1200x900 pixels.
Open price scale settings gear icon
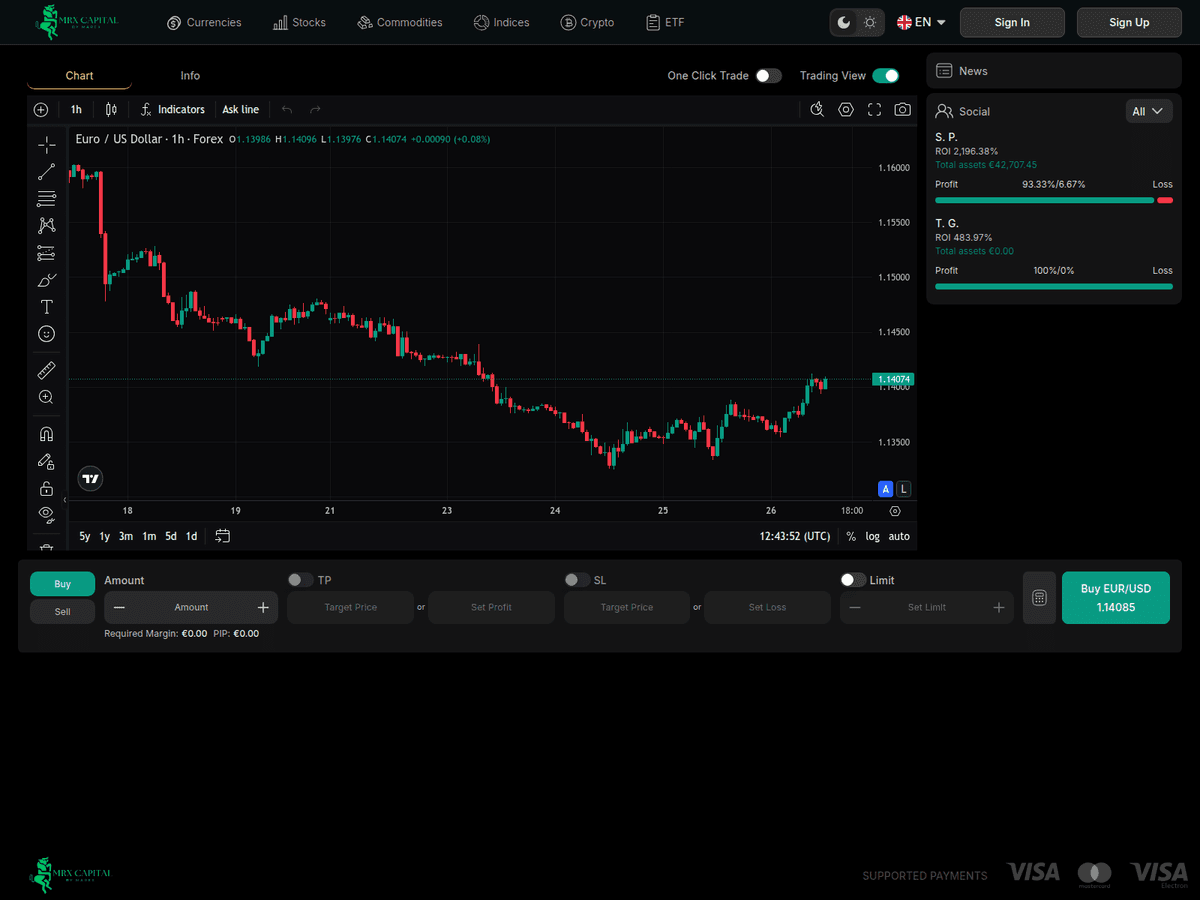(895, 511)
